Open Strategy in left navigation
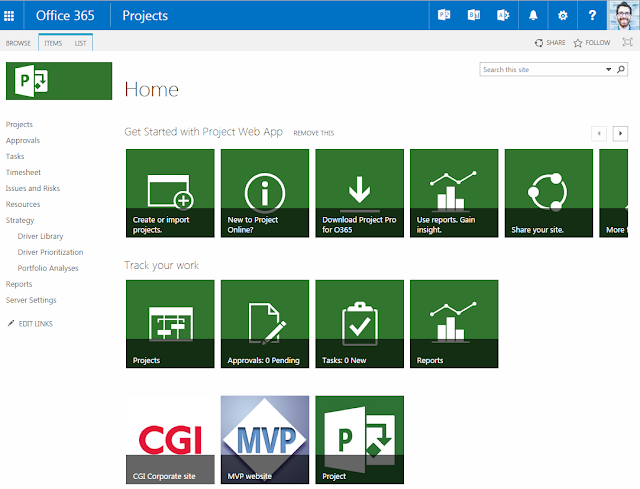This screenshot has width=640, height=489. pyautogui.click(x=20, y=220)
